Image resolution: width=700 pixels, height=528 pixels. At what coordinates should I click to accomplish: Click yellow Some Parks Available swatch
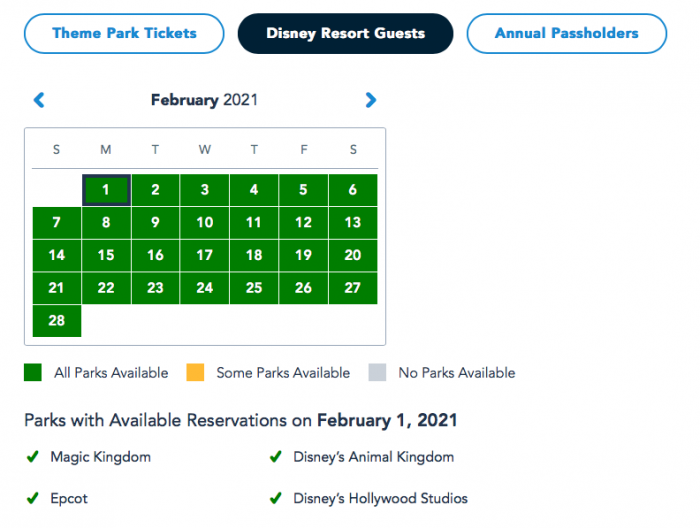tap(195, 373)
